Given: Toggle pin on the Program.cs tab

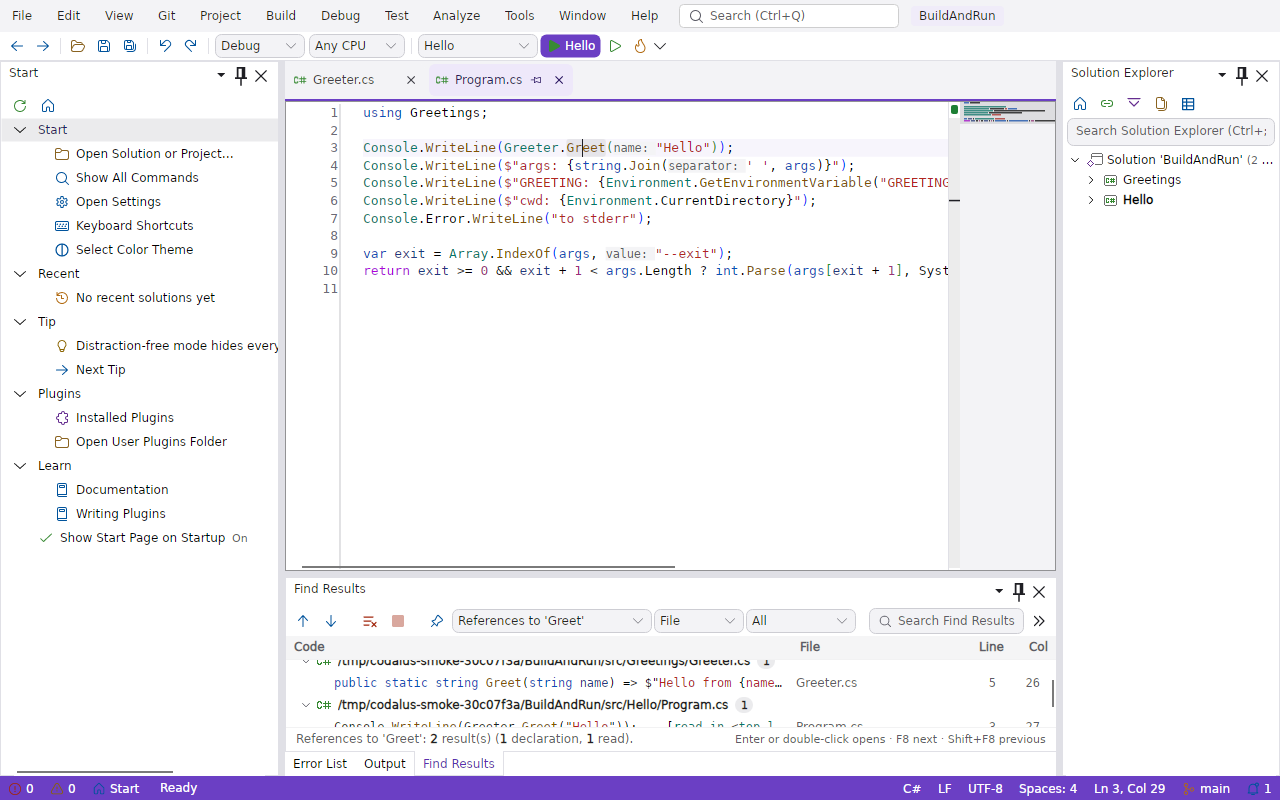Looking at the screenshot, I should pos(537,80).
